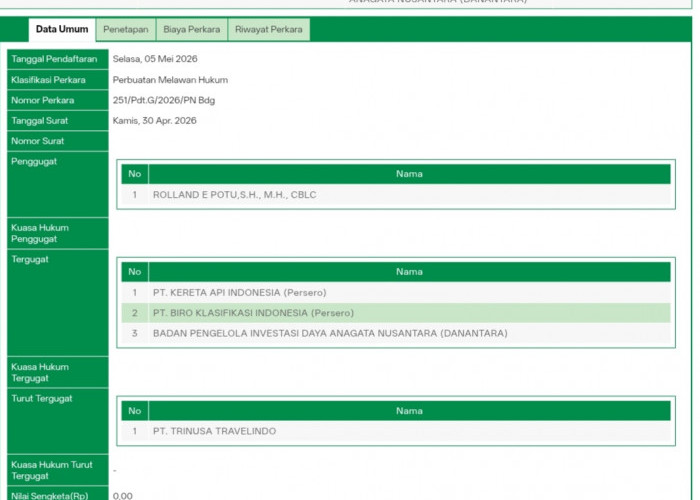This screenshot has width=700, height=500.
Task: Click the Nama header in Turut Tergugat table
Action: pyautogui.click(x=409, y=411)
